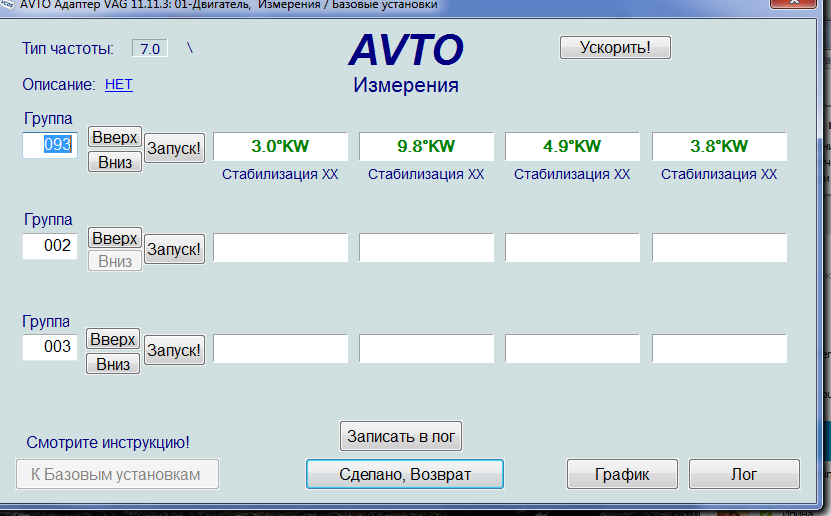
Task: Select the 3.0°KW value field
Action: (x=280, y=146)
